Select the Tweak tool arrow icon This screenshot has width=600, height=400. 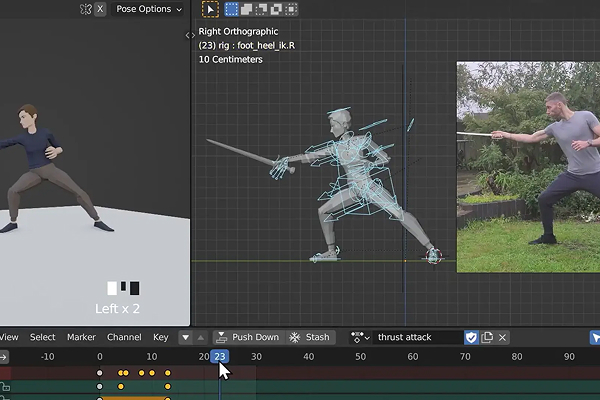pyautogui.click(x=210, y=9)
